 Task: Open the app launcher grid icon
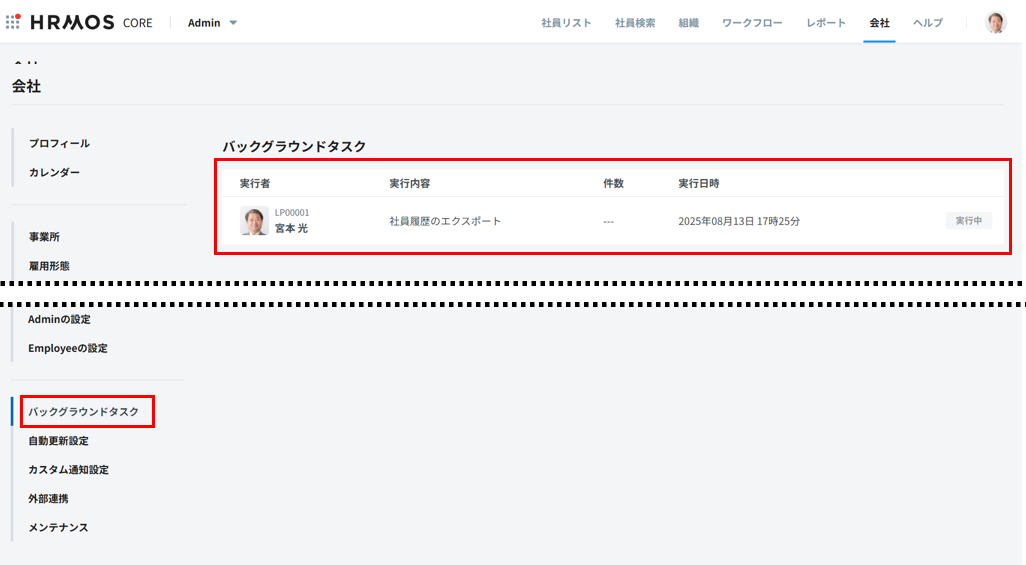13,22
